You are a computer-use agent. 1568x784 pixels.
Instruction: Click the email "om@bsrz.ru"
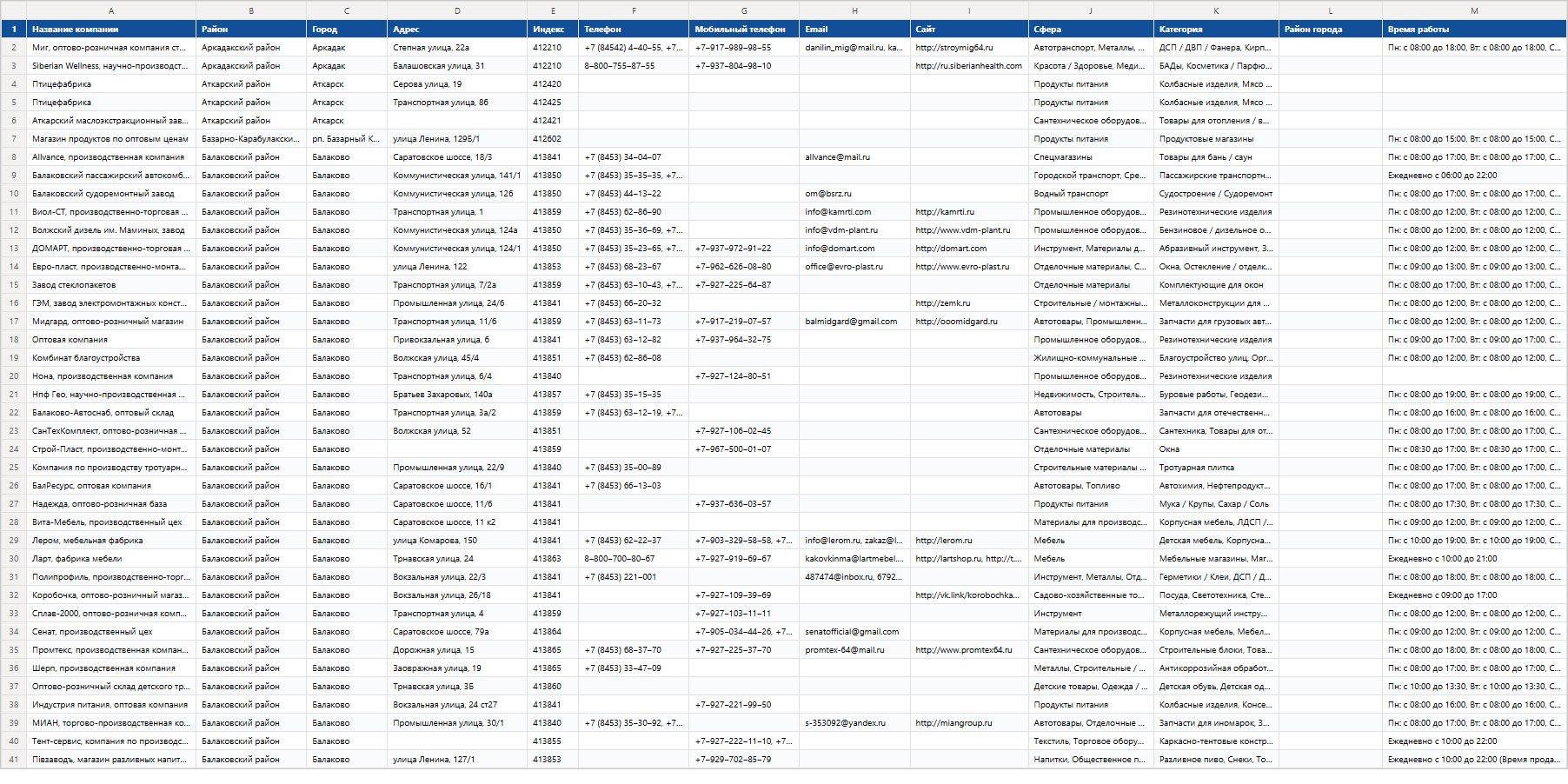[x=854, y=193]
